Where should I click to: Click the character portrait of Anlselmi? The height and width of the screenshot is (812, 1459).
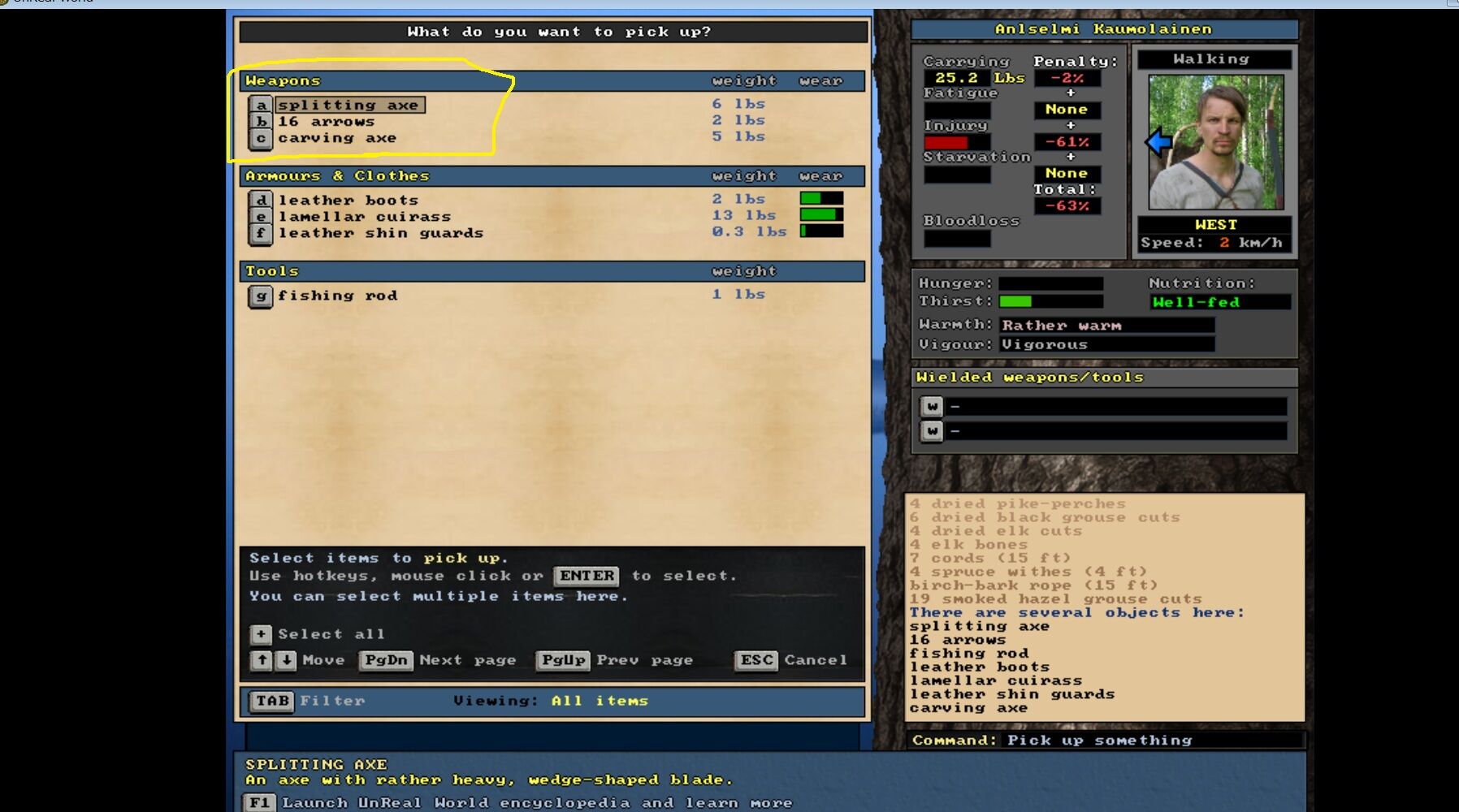pyautogui.click(x=1216, y=142)
